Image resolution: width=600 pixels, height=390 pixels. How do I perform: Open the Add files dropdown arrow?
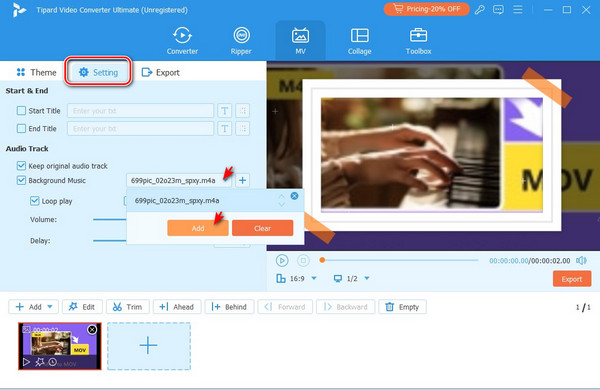[x=50, y=307]
